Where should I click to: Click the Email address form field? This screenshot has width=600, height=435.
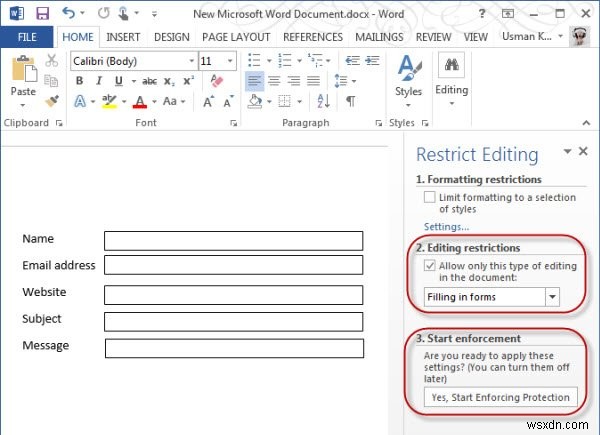(x=233, y=265)
